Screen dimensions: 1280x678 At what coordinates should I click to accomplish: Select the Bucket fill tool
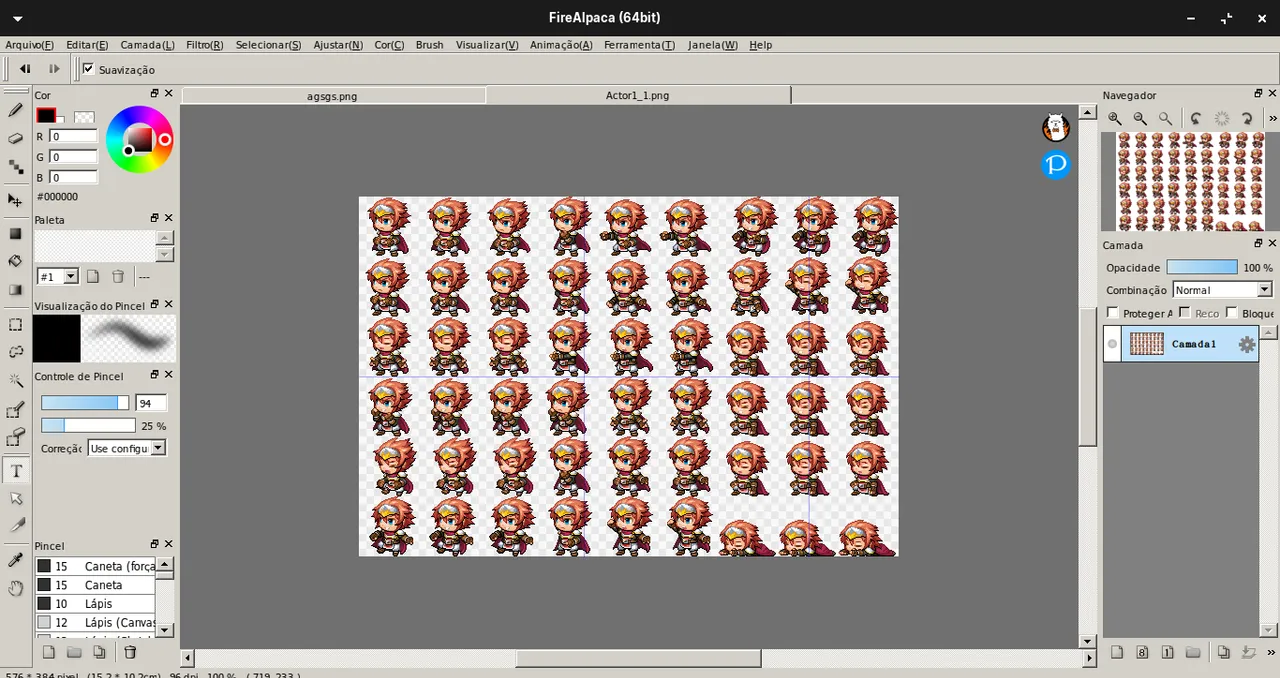coord(15,261)
